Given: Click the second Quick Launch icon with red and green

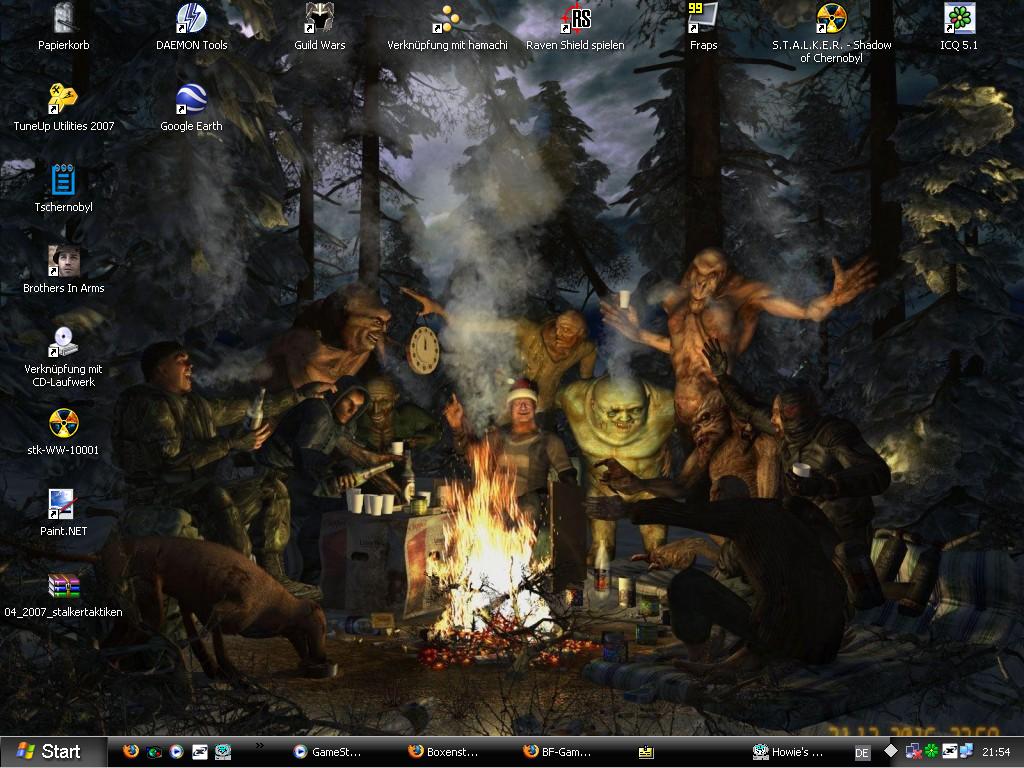Looking at the screenshot, I should (x=154, y=752).
